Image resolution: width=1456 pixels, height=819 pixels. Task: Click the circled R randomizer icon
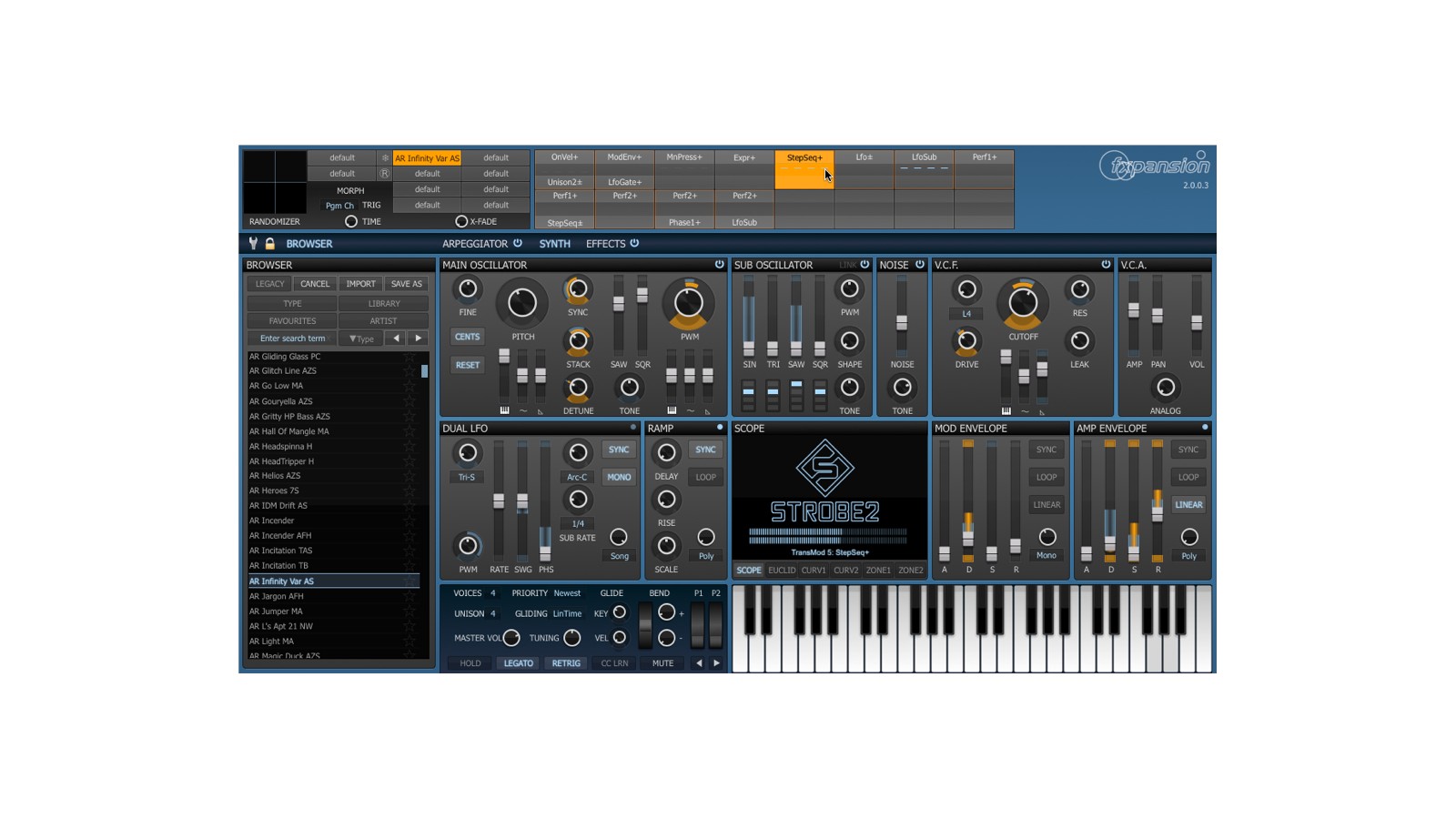click(385, 173)
